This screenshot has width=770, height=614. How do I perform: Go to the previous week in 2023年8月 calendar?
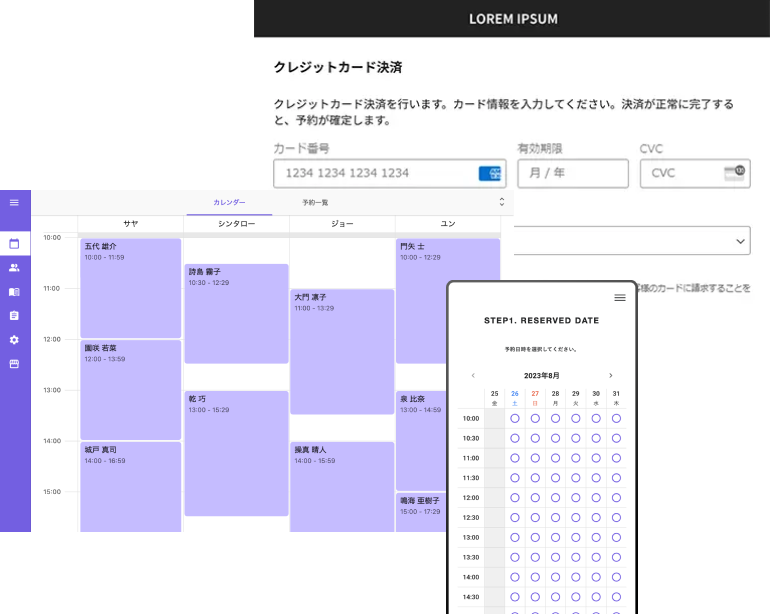(x=473, y=375)
